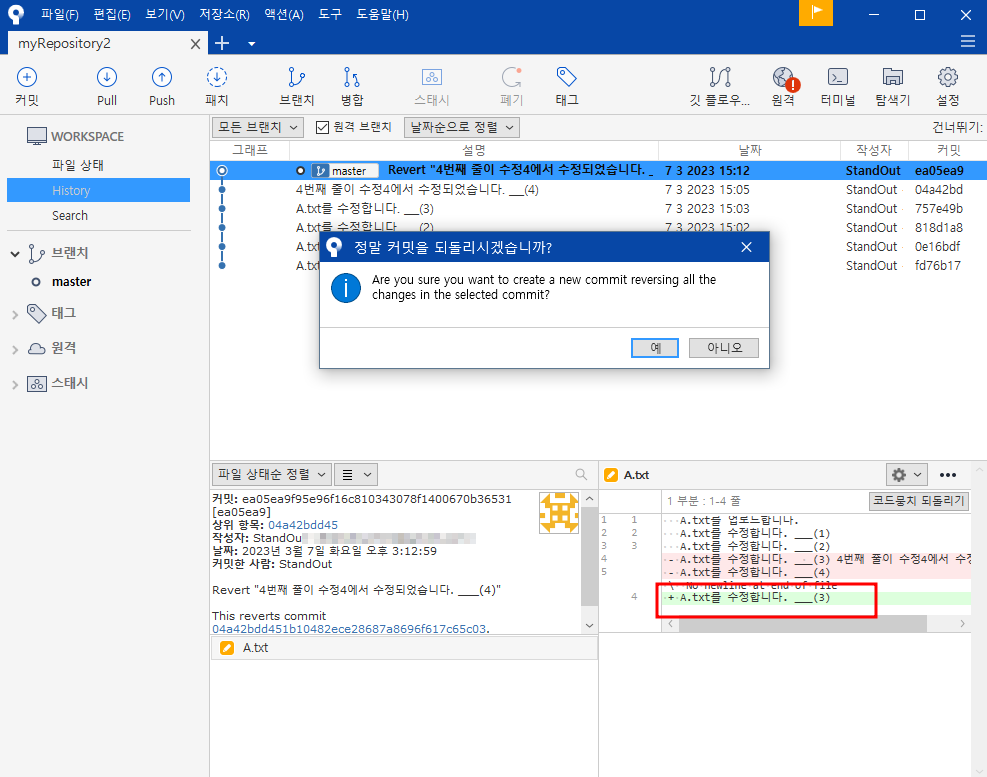Open the 도움말(H) menu
Screen dimensions: 987x777
click(x=382, y=14)
